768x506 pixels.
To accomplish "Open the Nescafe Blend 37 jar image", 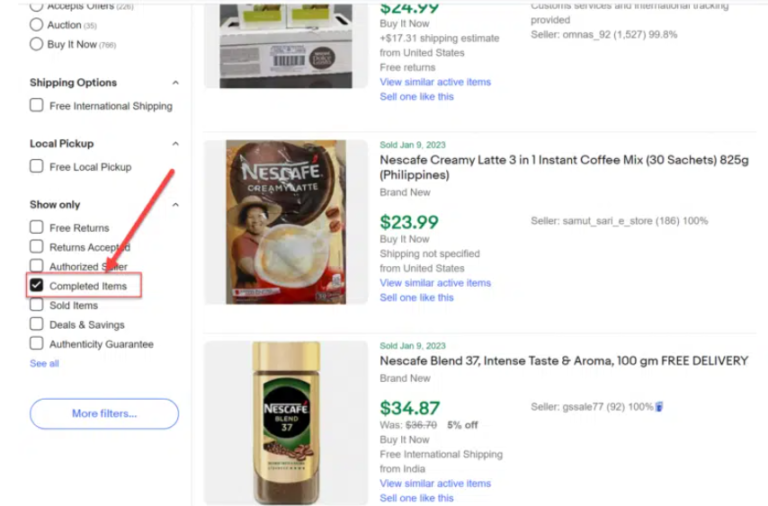I will [x=285, y=422].
